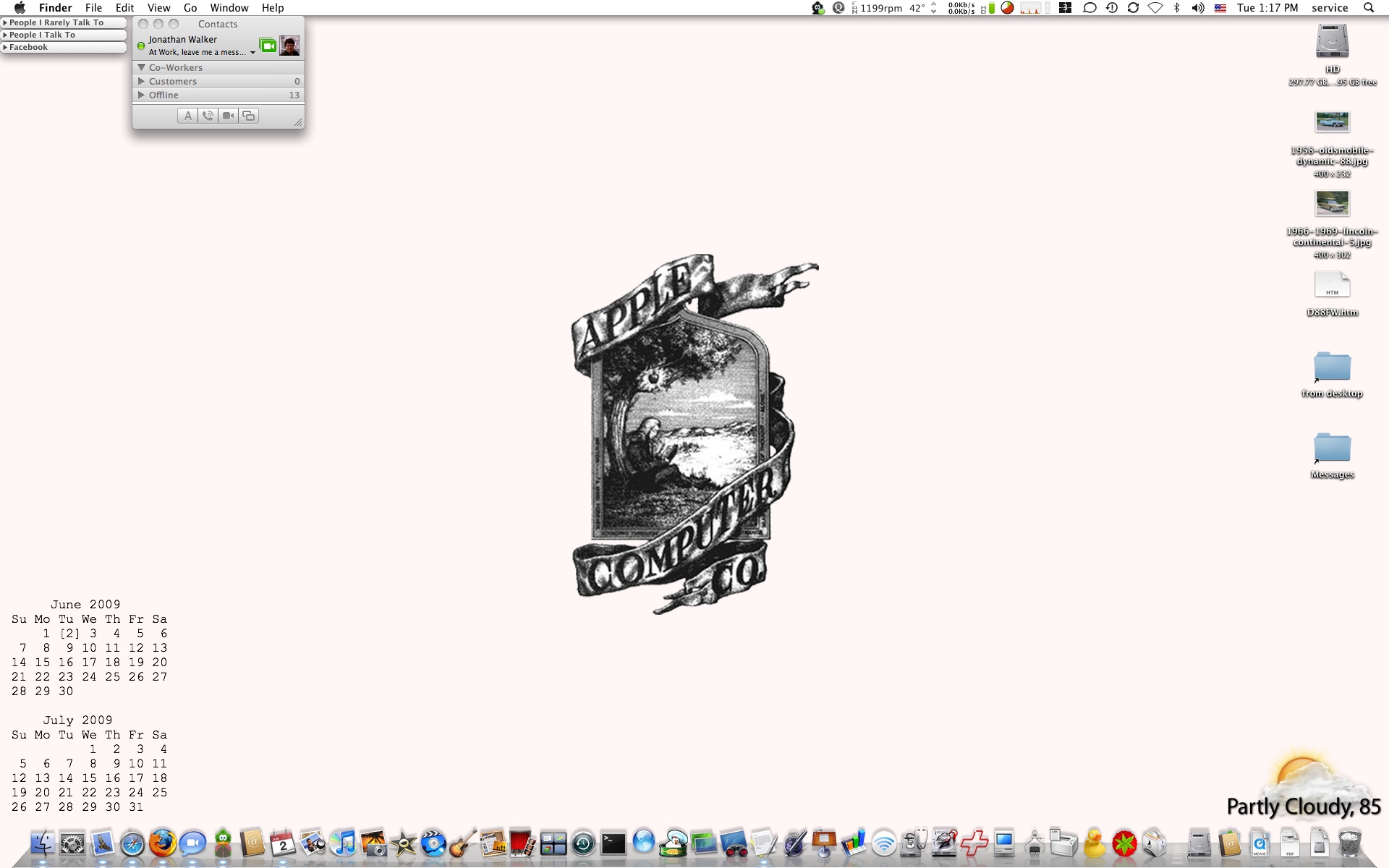This screenshot has width=1389, height=868.
Task: Select the 1966-1969-lincoln-continental-5.jpg desktop file
Action: (x=1332, y=223)
